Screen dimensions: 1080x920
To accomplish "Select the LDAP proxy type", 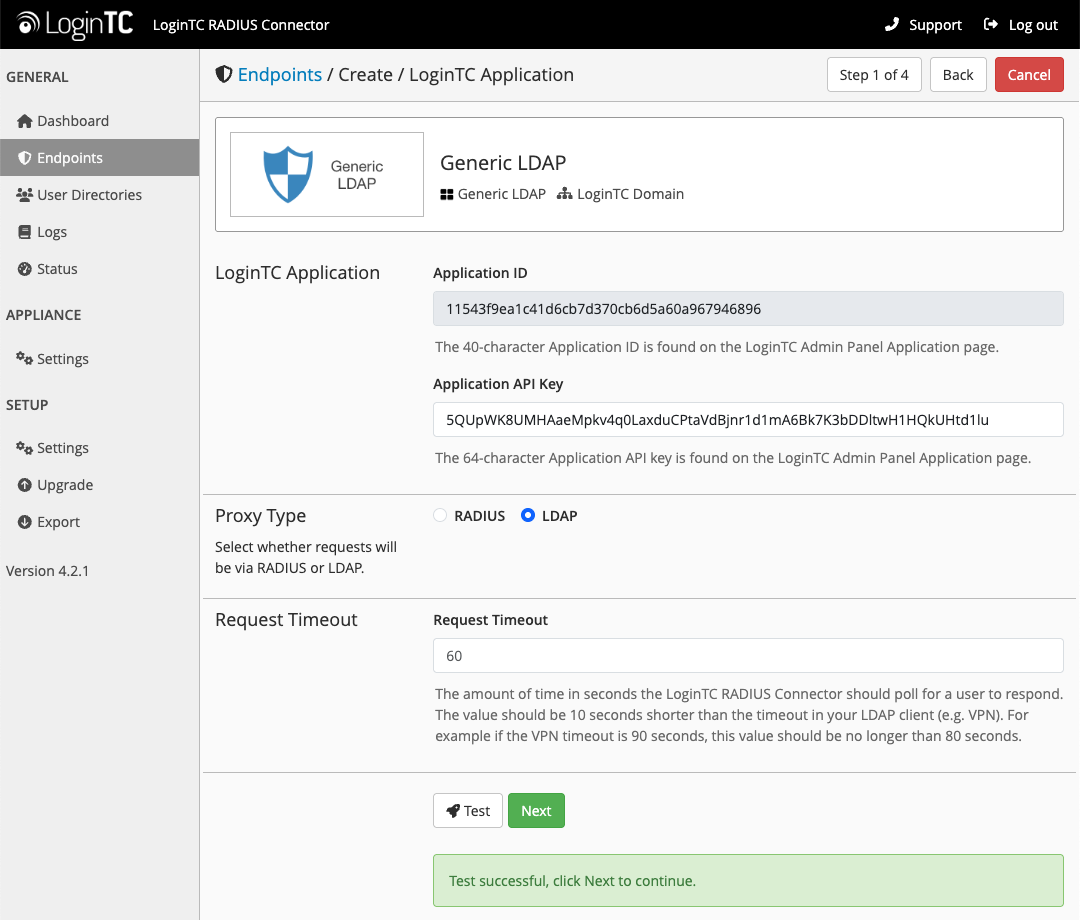I will (529, 516).
